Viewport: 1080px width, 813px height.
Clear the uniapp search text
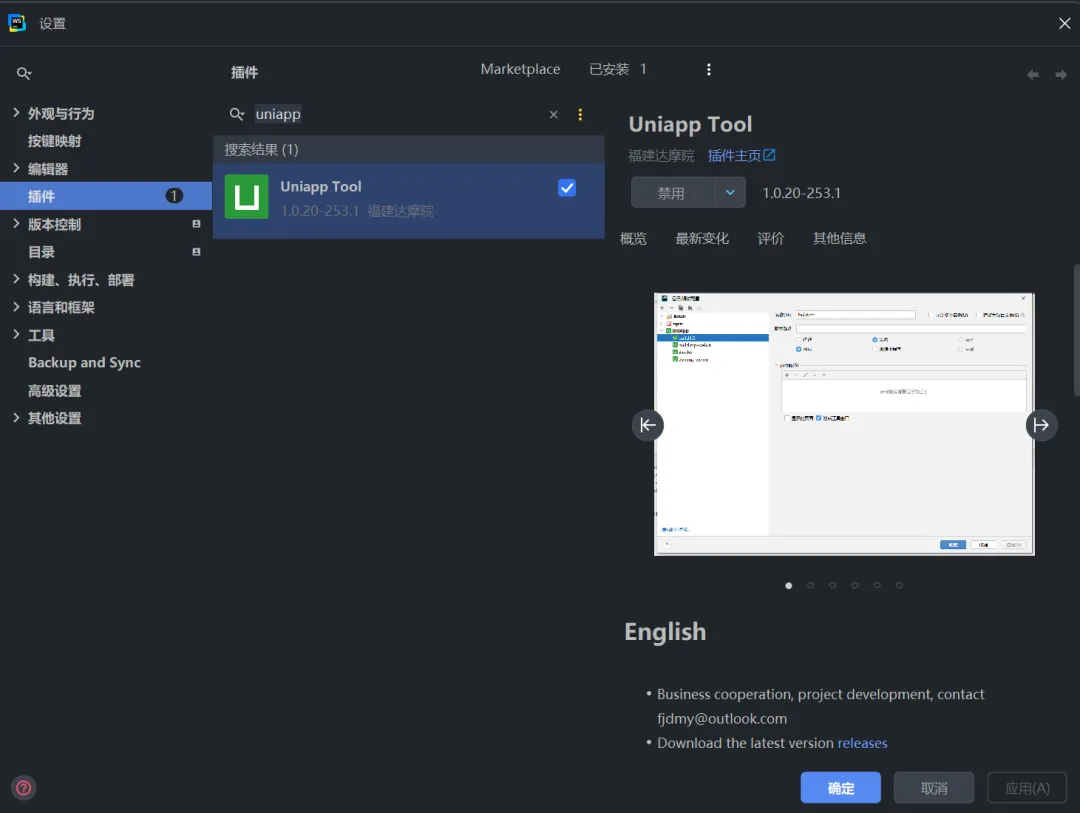[x=554, y=114]
